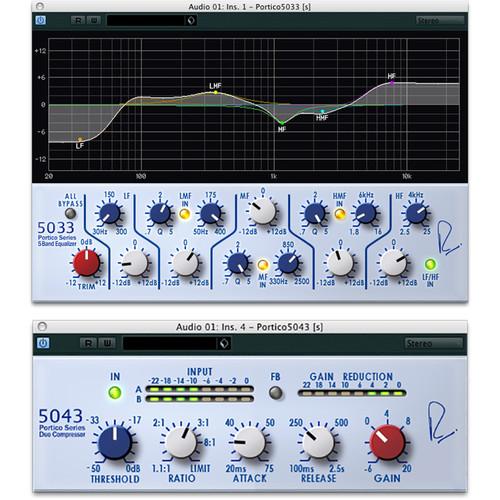Open the preset field in Portico5033 window

(146, 20)
